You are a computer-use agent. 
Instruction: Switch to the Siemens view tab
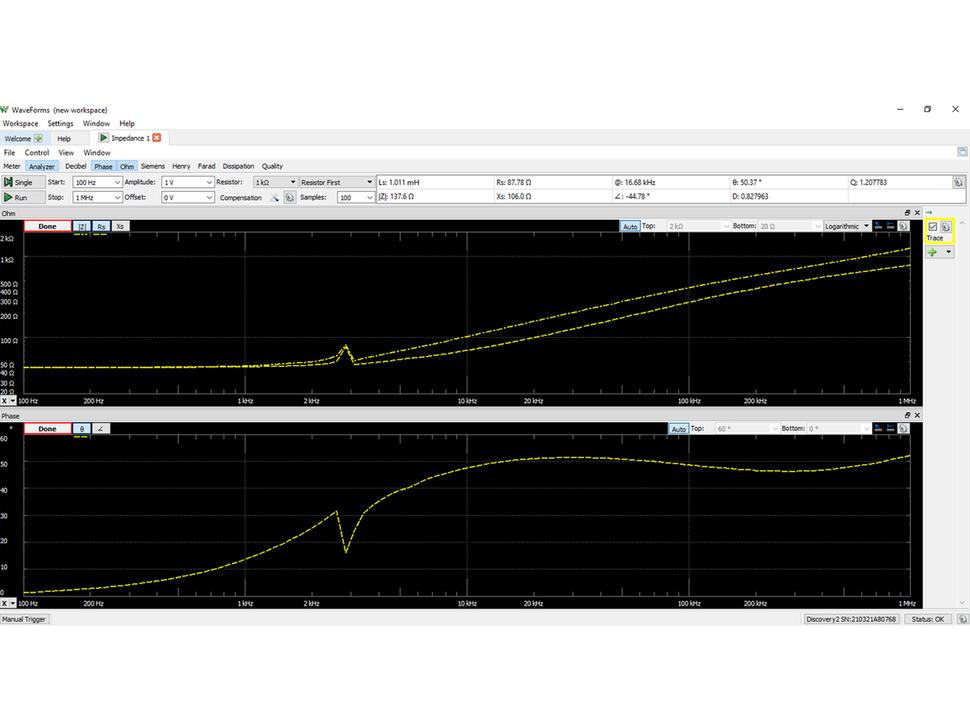tap(152, 166)
